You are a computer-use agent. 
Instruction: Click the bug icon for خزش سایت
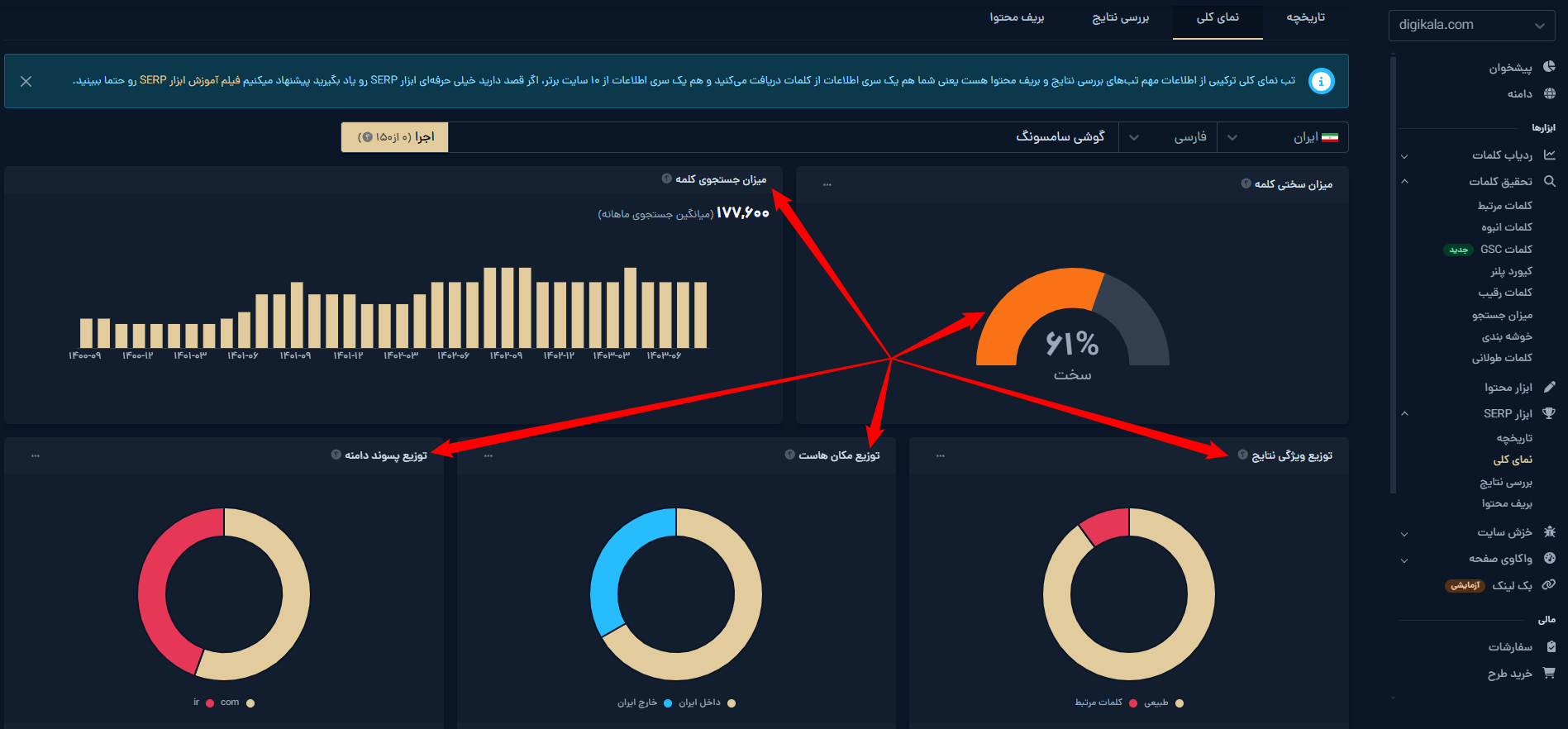1549,532
